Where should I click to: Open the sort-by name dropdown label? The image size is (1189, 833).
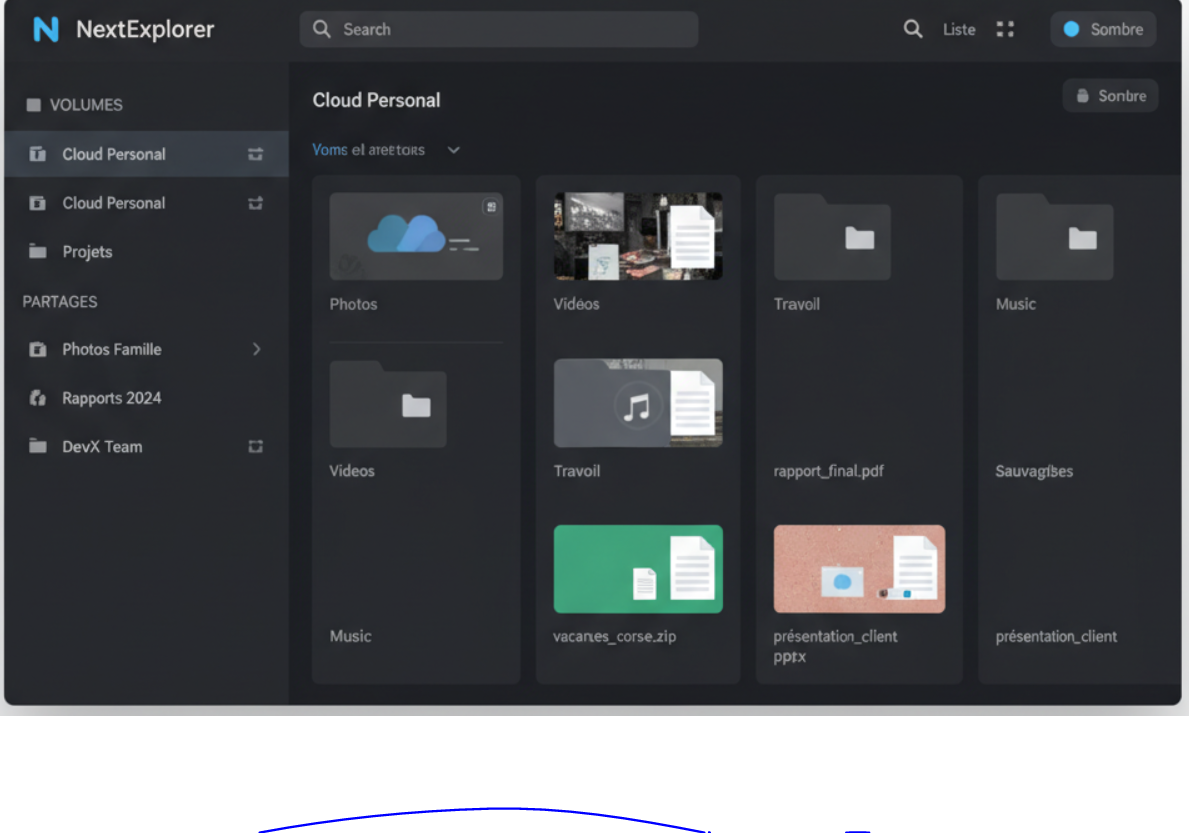(369, 150)
